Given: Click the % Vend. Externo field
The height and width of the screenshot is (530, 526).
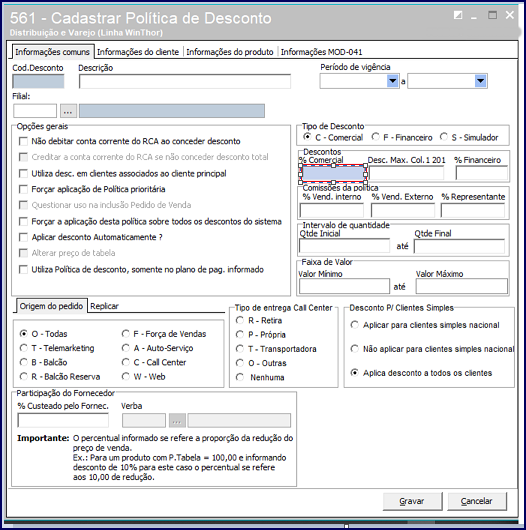Looking at the screenshot, I should tap(403, 211).
